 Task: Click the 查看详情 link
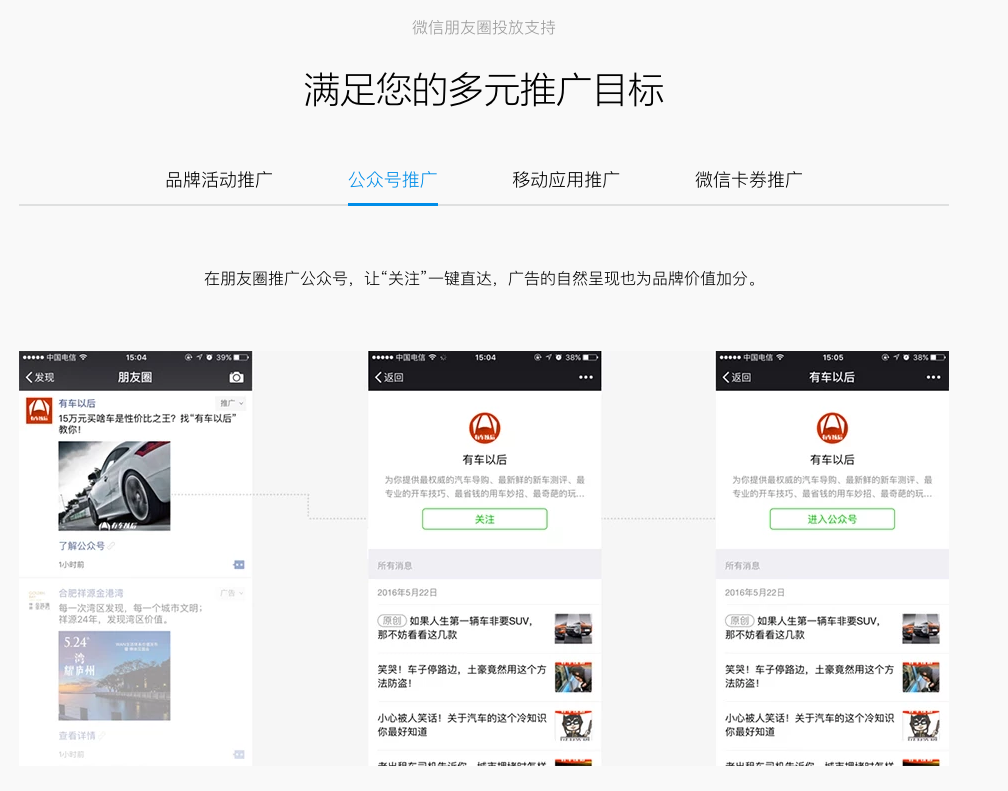coord(82,735)
